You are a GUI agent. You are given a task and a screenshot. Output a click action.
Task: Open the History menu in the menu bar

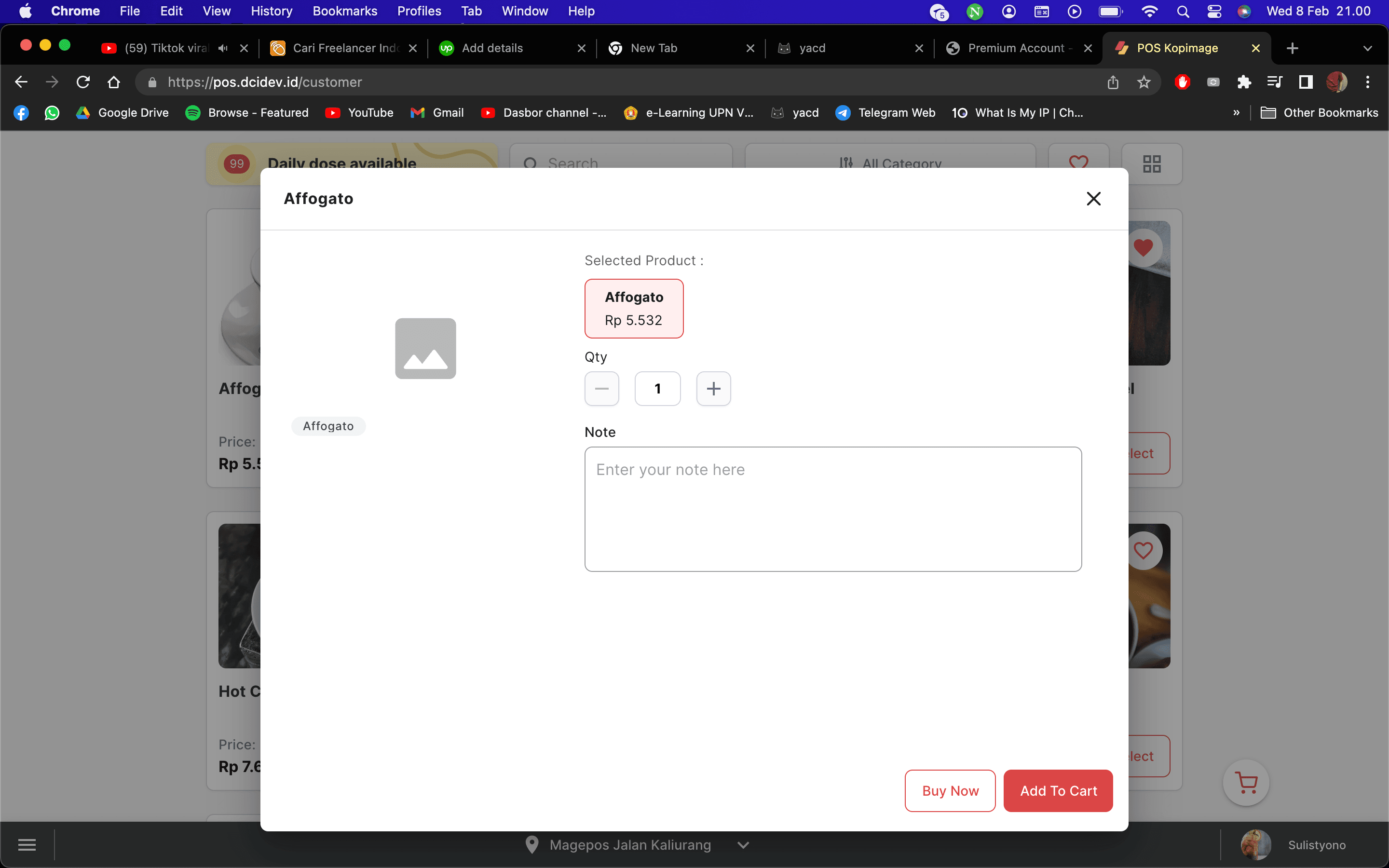(x=272, y=11)
